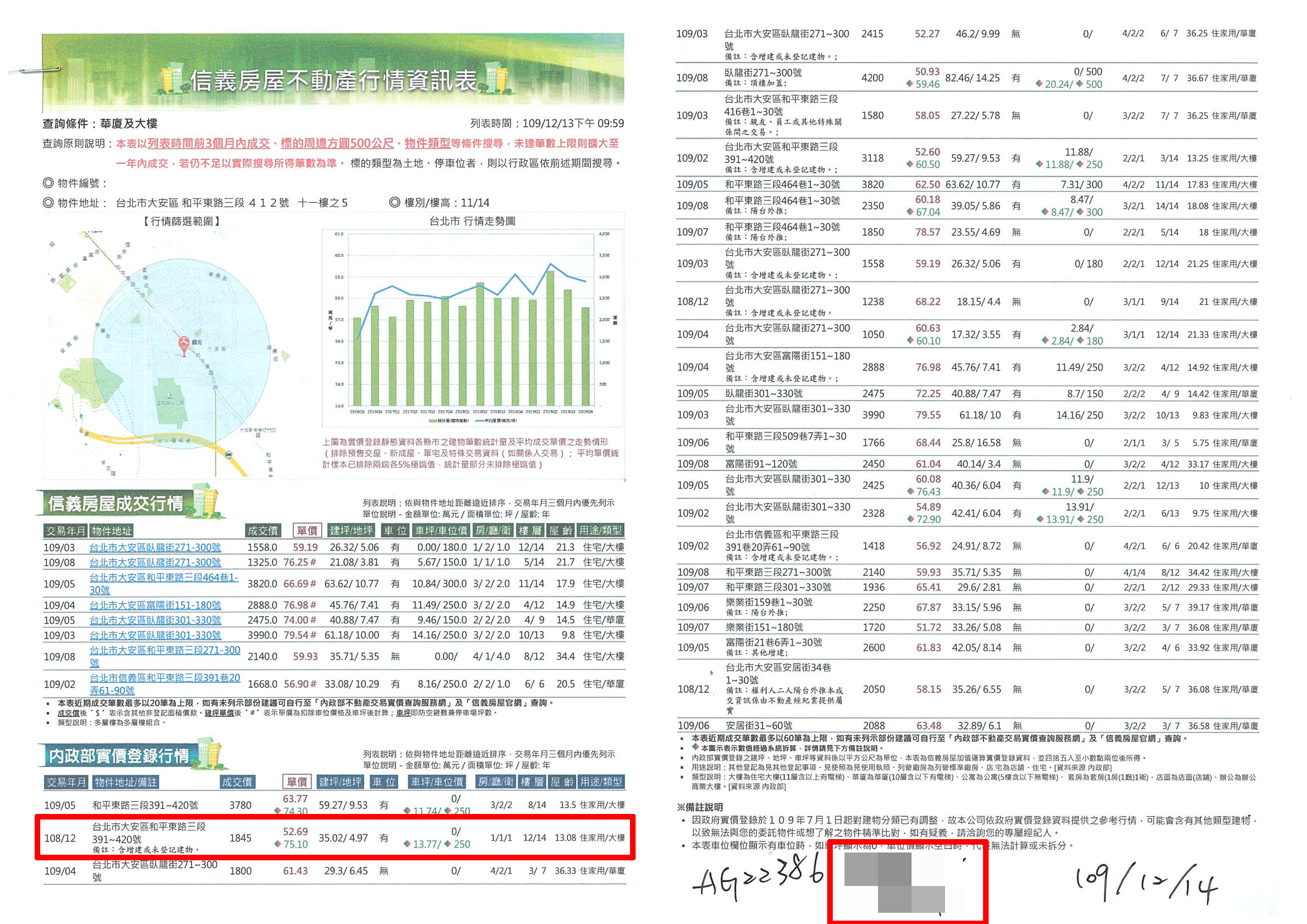Select the 內政部實價登錄行情 section heading
Screen dimensions: 1307x924
(x=118, y=755)
